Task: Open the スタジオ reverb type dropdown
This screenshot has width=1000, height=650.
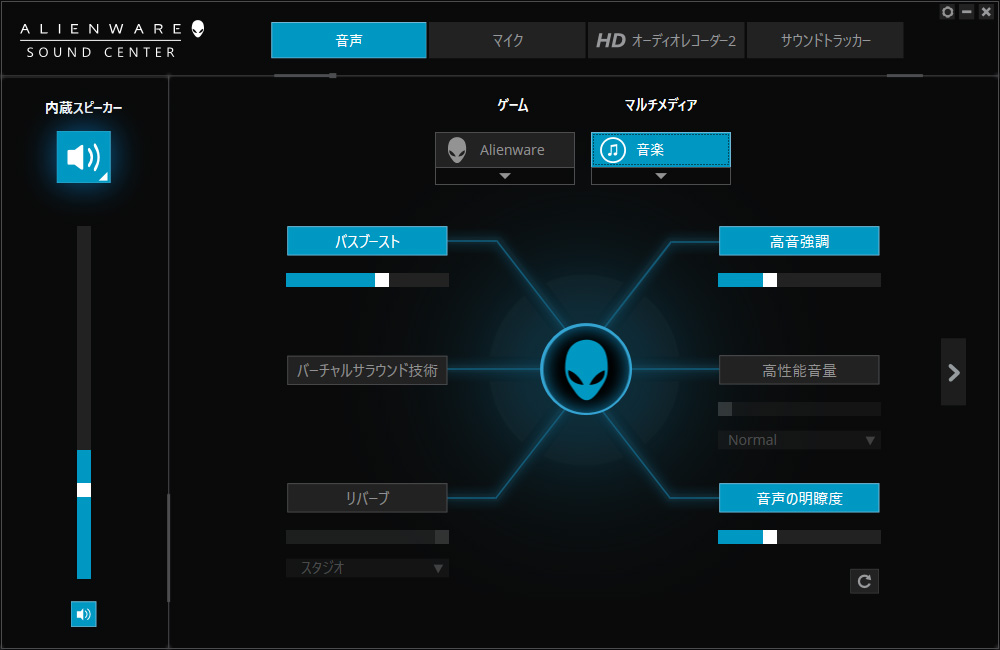Action: (x=367, y=568)
